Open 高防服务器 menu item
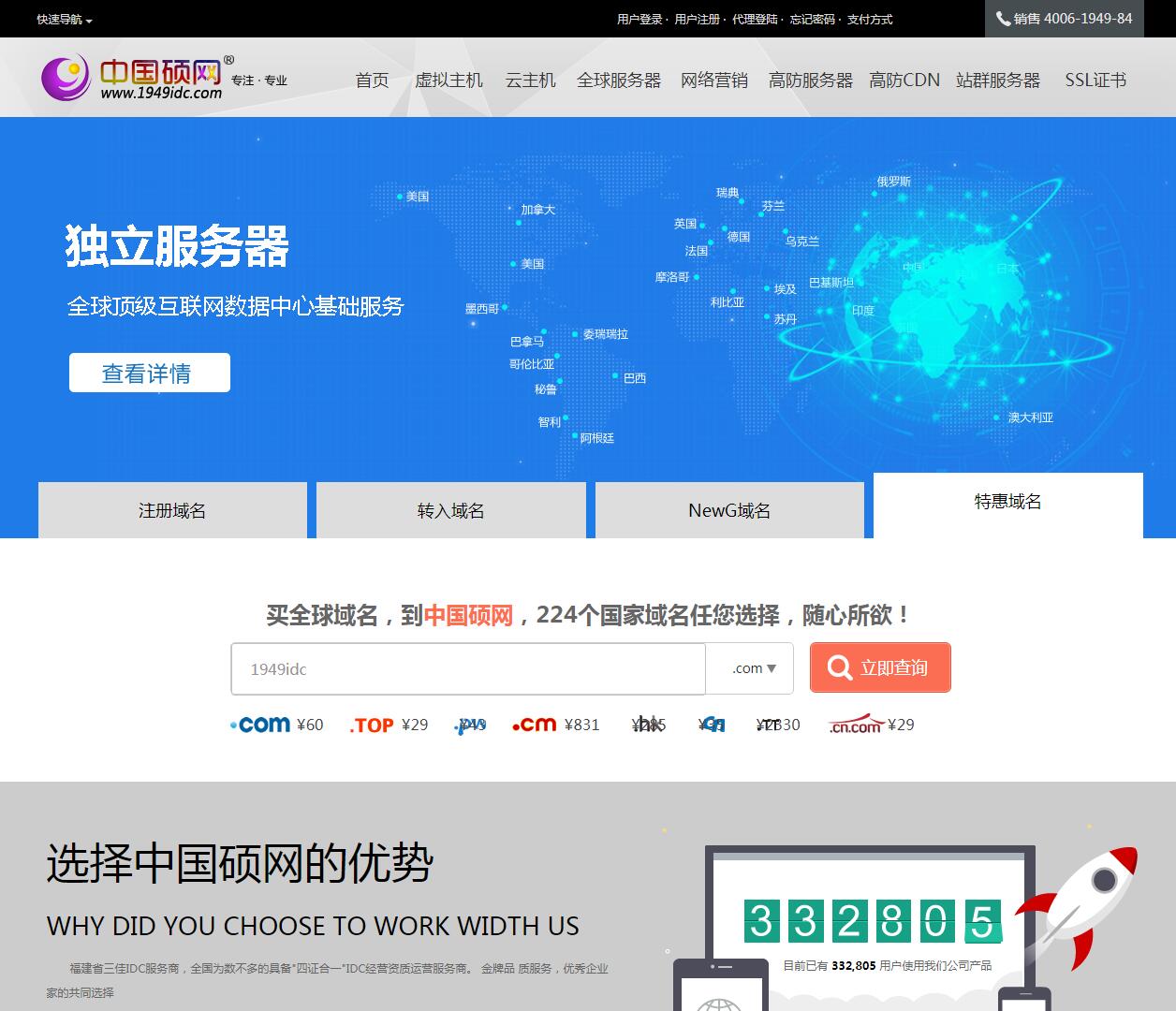Screen dimensions: 1176x1011 [811, 81]
